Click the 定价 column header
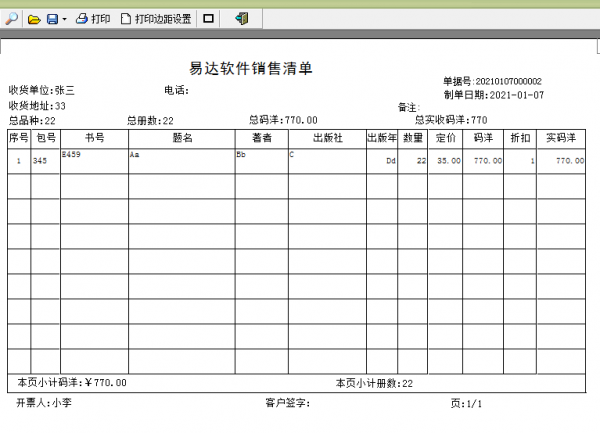The height and width of the screenshot is (433, 600). tap(445, 138)
